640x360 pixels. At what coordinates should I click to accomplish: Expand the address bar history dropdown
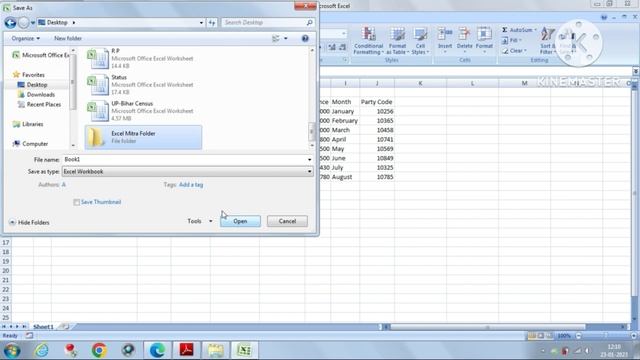click(201, 23)
